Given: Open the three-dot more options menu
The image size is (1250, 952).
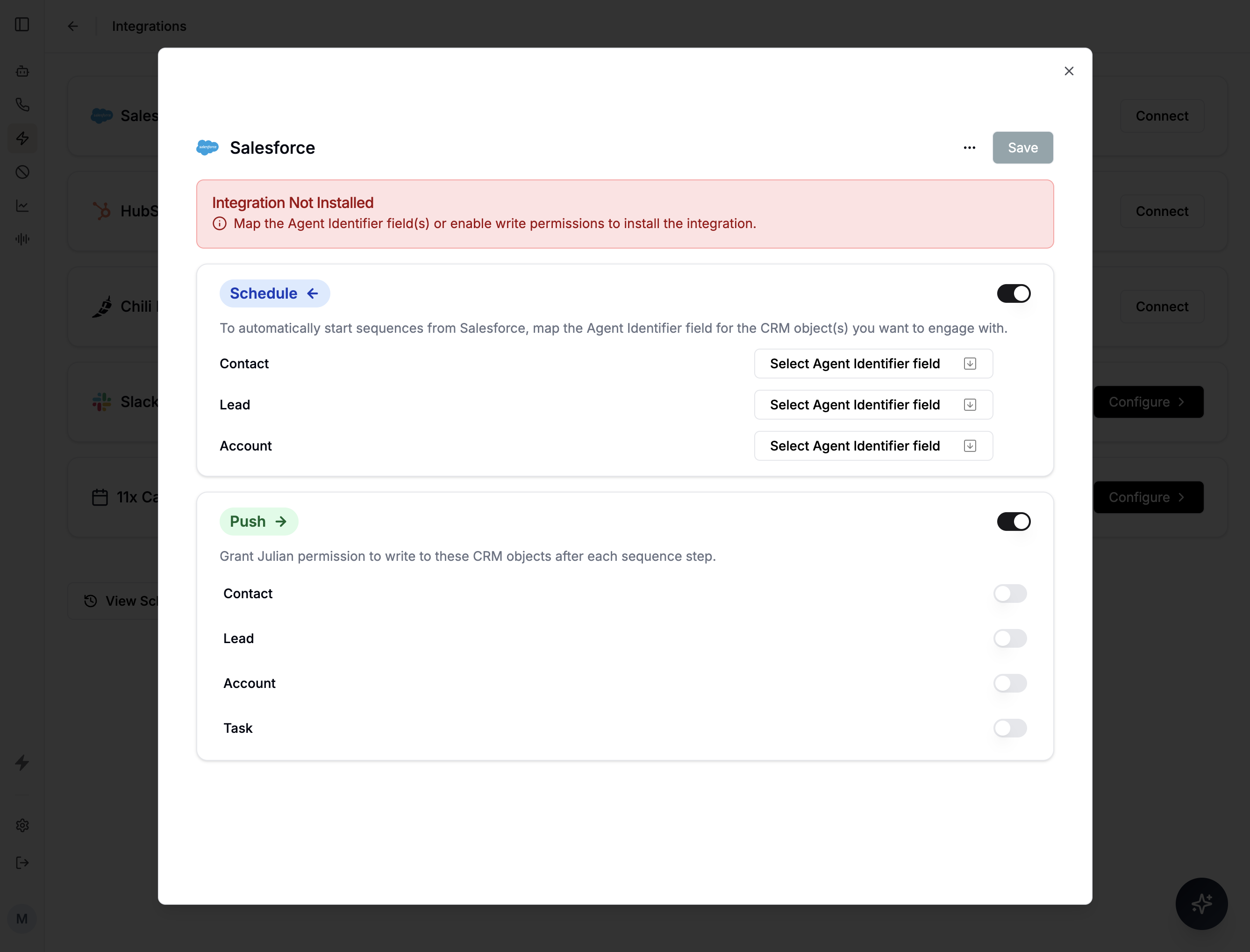Looking at the screenshot, I should [x=970, y=148].
